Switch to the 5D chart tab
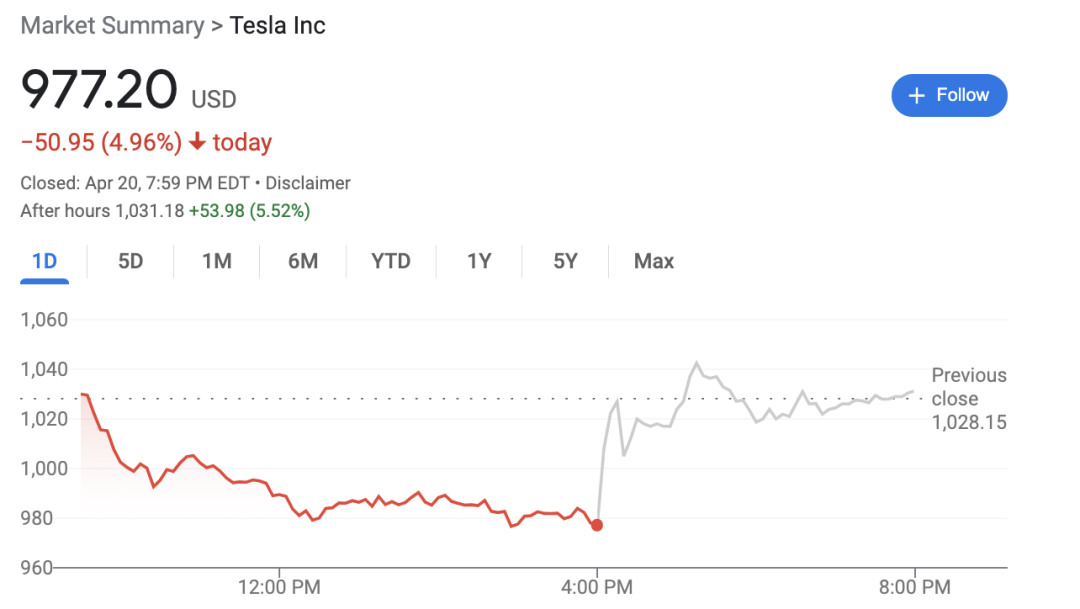This screenshot has height=609, width=1080. (130, 261)
